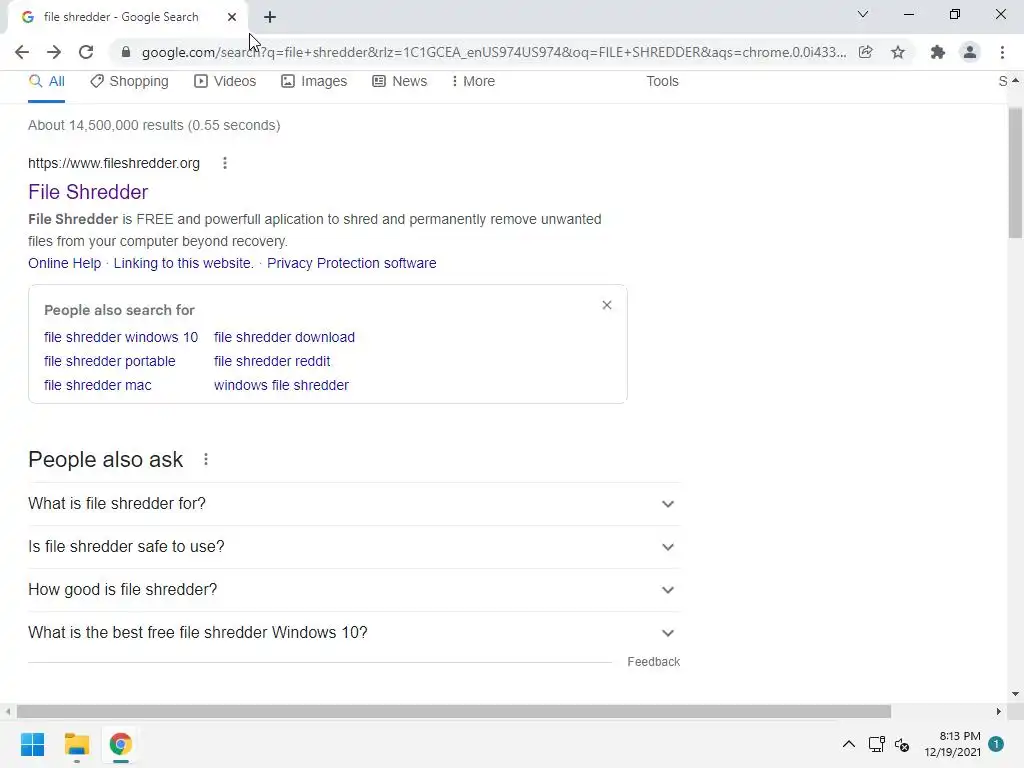
Task: Switch to the Shopping results tab
Action: click(129, 82)
